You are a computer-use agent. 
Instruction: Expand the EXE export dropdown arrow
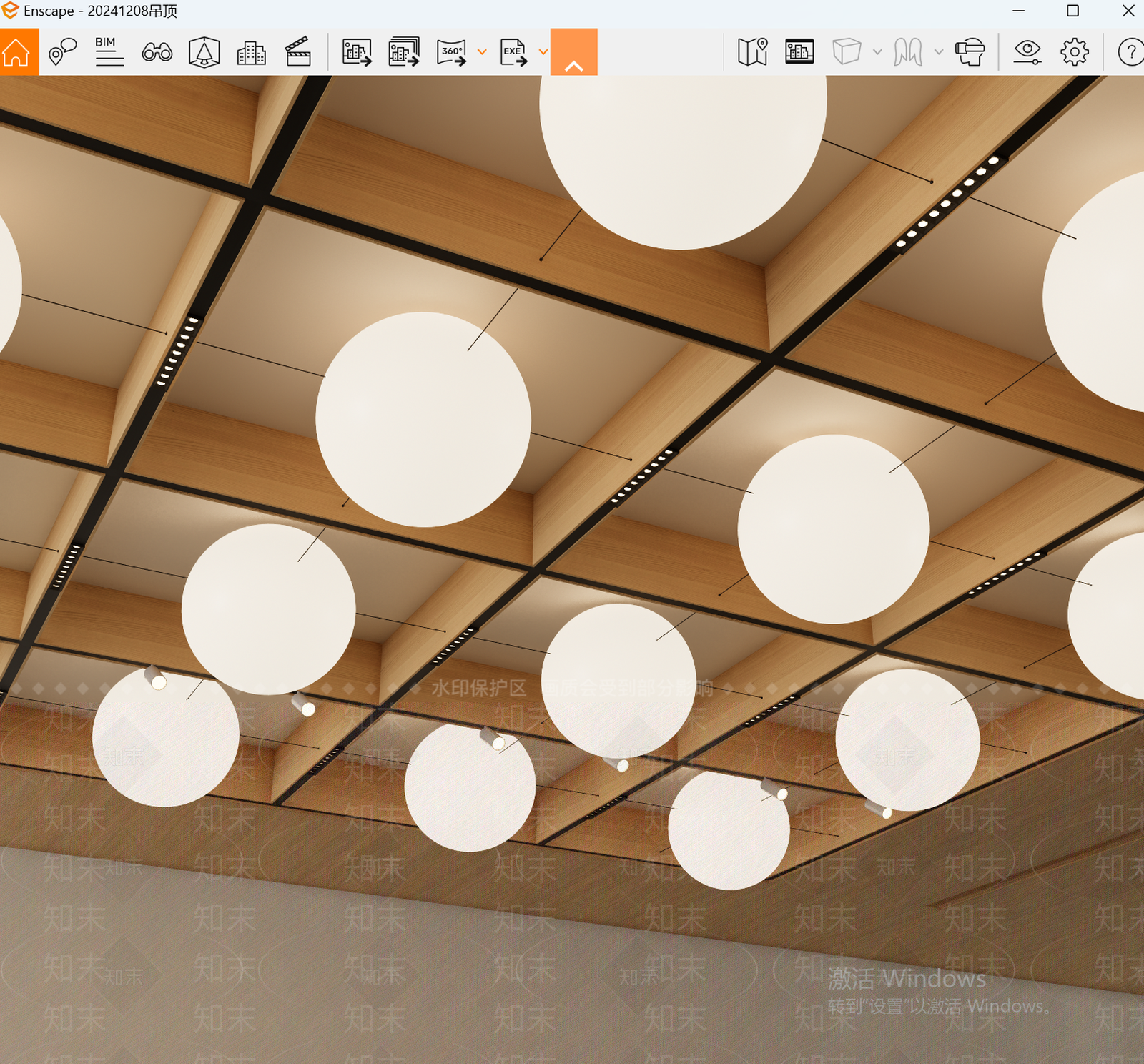click(543, 52)
